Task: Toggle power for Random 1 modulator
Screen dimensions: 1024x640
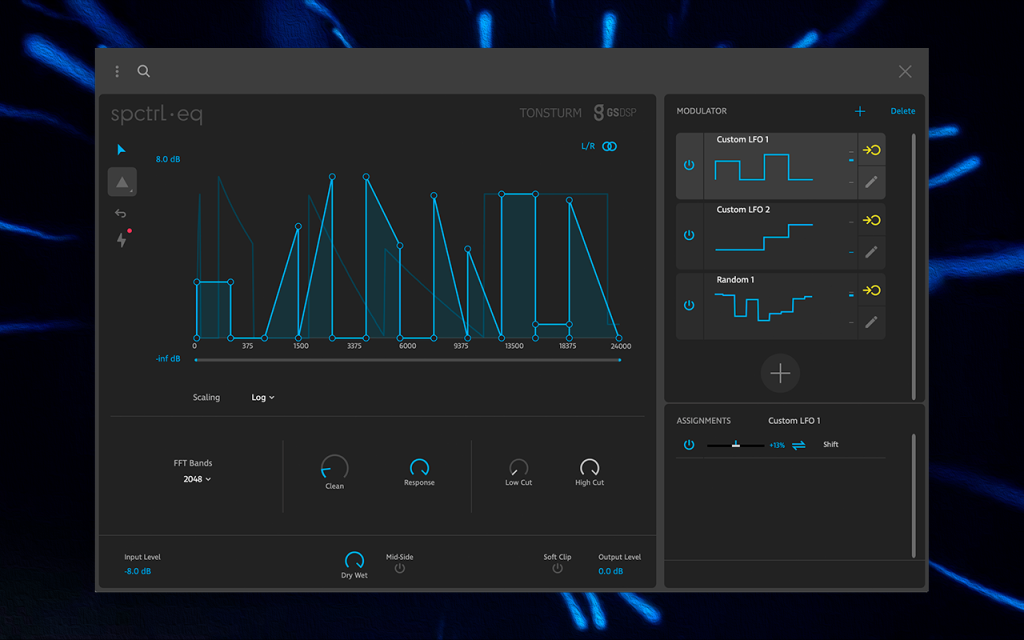Action: (x=689, y=305)
